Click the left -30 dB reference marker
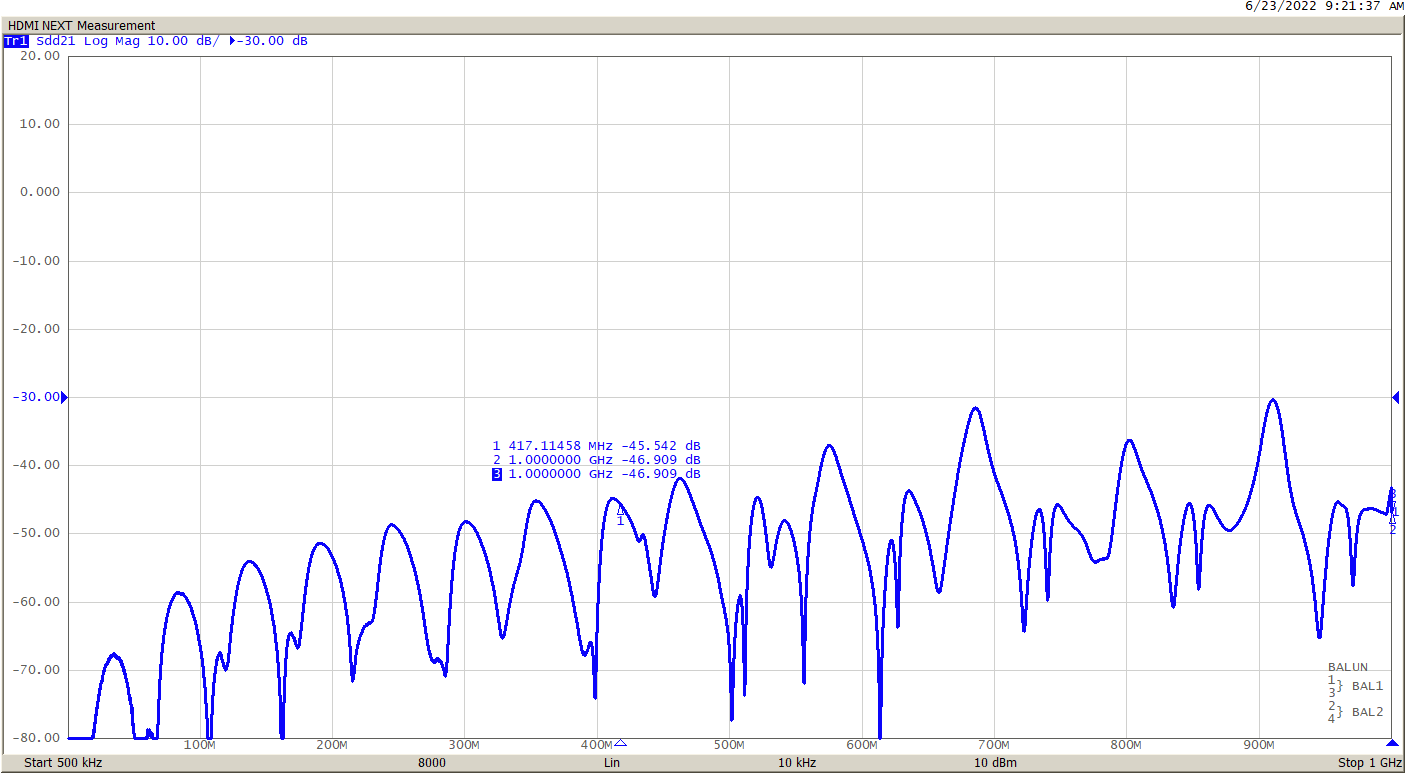The height and width of the screenshot is (773, 1405). 64,398
